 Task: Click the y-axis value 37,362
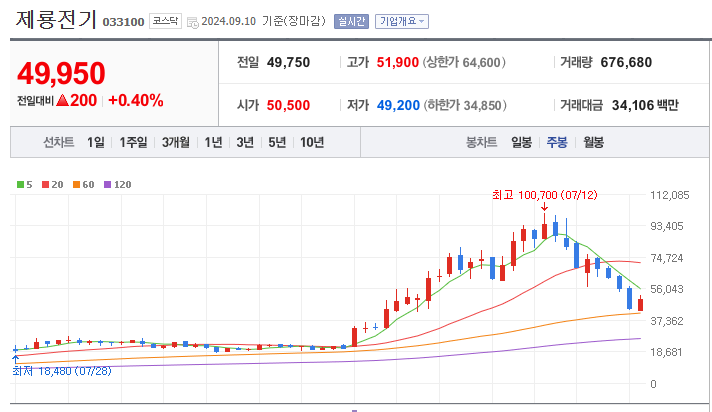[x=667, y=321]
